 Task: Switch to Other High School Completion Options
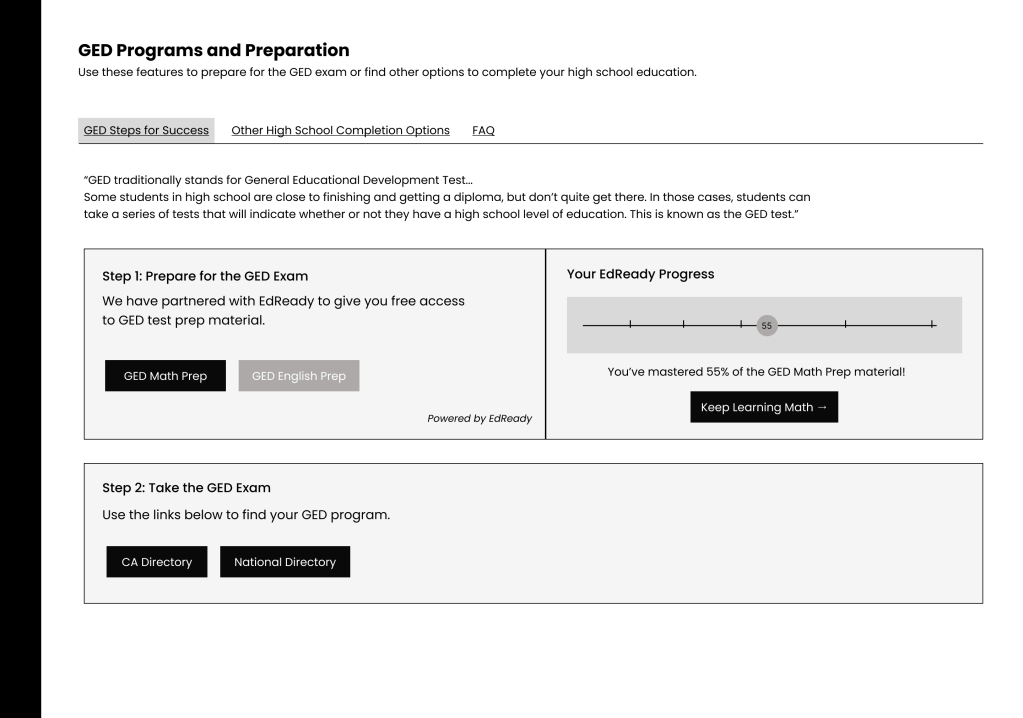340,130
